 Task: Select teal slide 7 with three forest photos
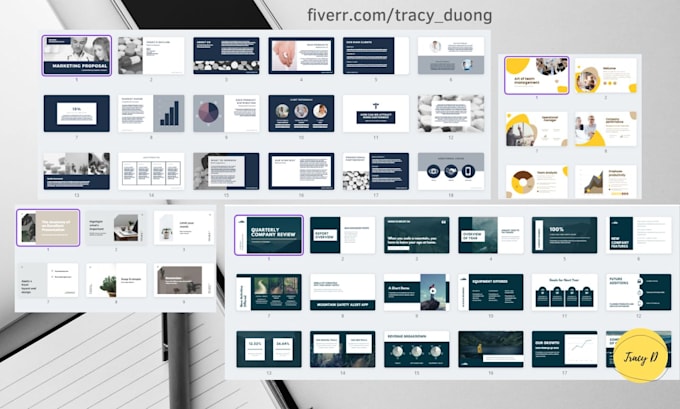(x=269, y=292)
